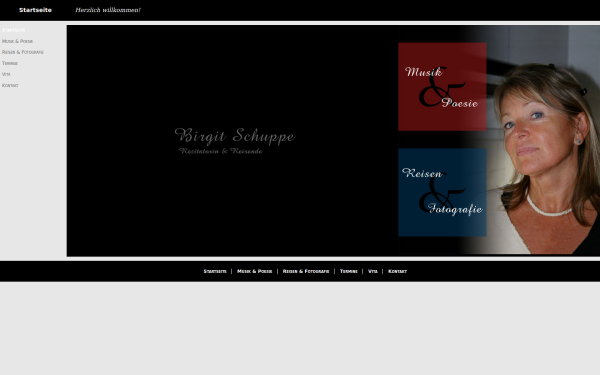Click the Startseite heading in top bar

[35, 10]
